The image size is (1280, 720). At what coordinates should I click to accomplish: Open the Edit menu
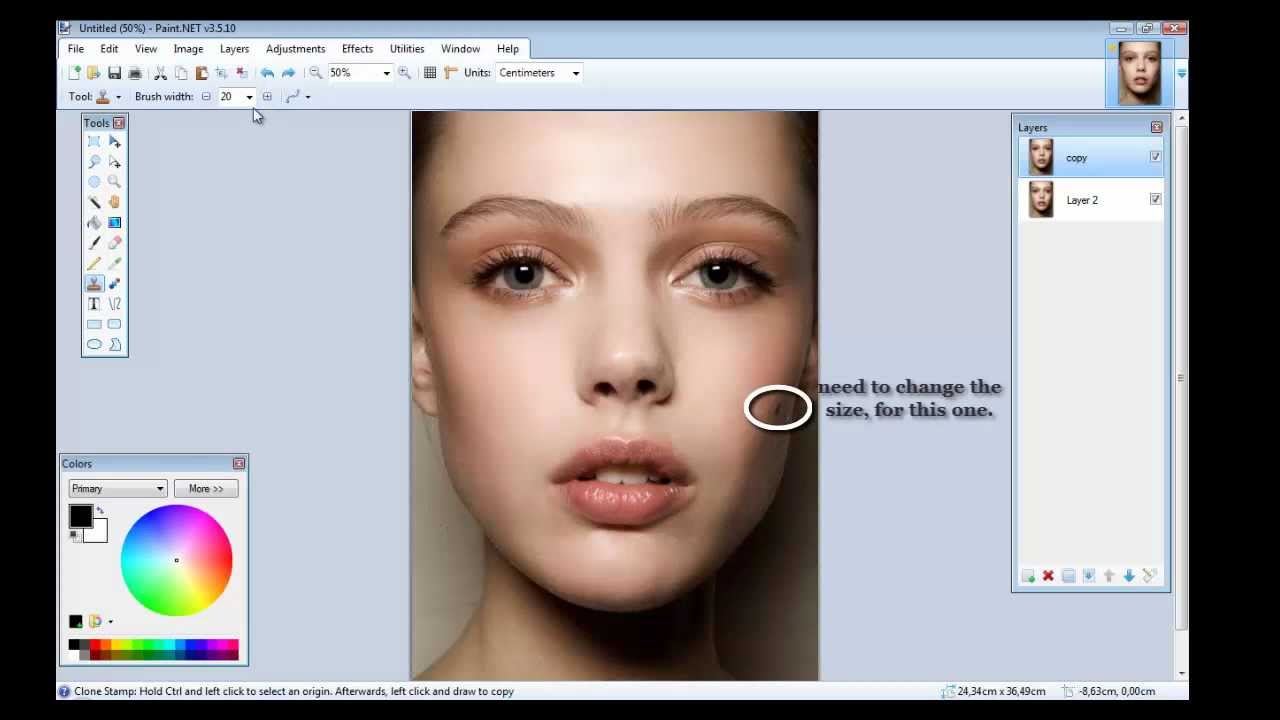point(109,49)
